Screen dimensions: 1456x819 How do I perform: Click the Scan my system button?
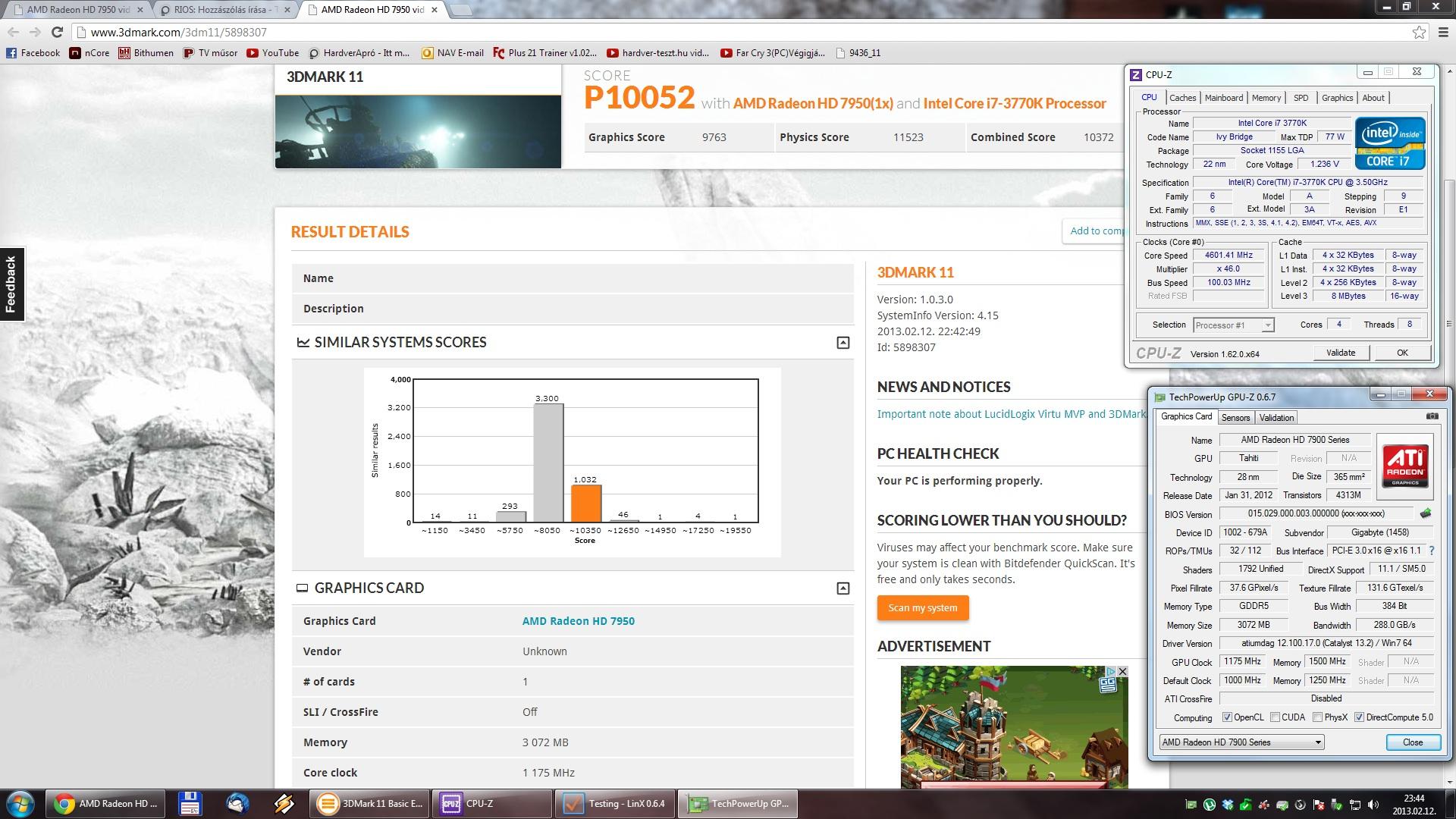(922, 607)
